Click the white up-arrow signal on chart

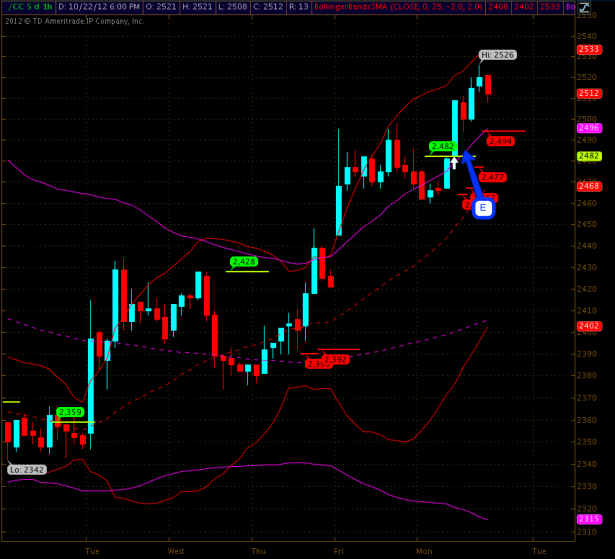point(454,160)
